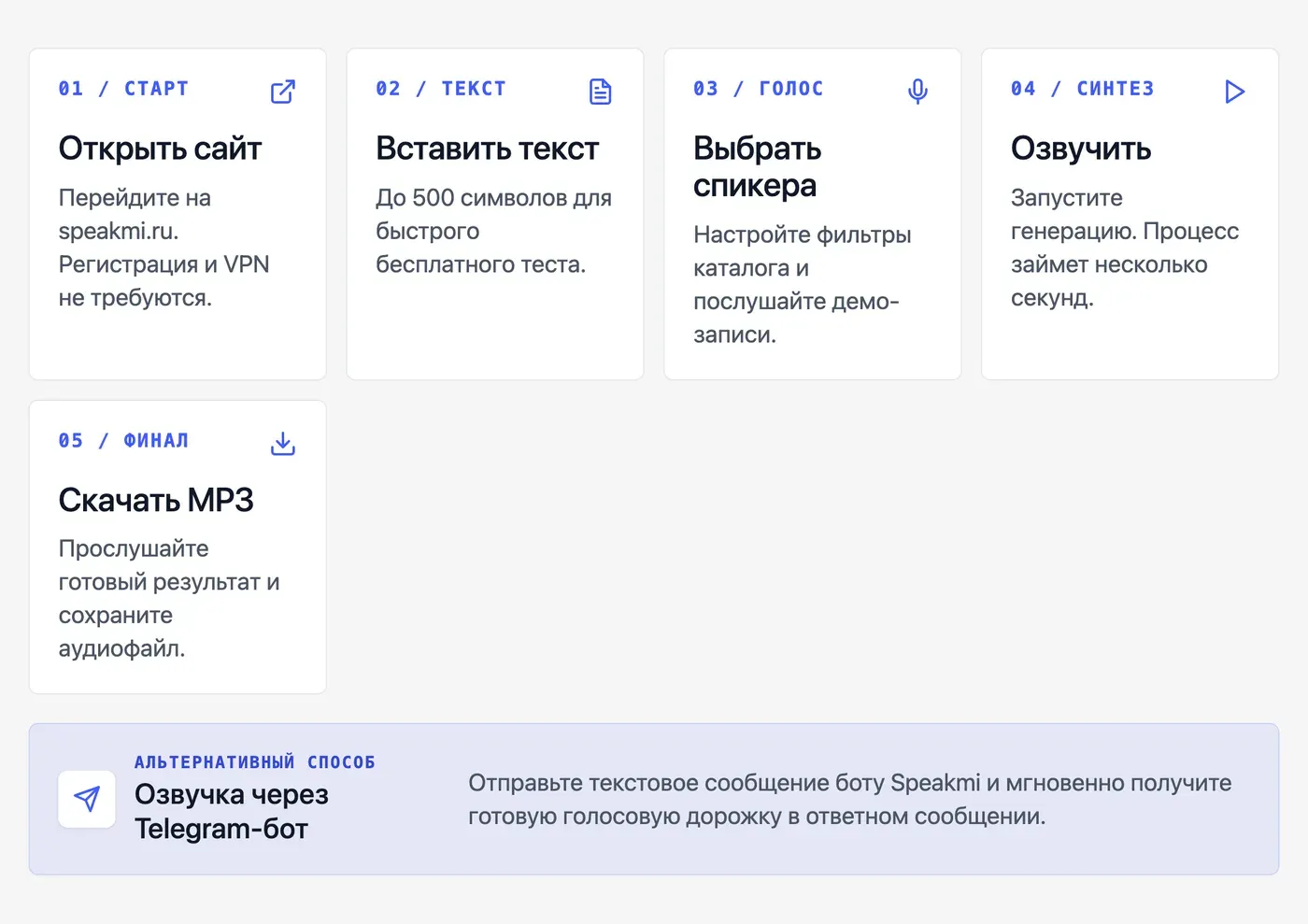This screenshot has height=924, width=1308.
Task: Click the label "02 / ТЕКСТ"
Action: (441, 89)
